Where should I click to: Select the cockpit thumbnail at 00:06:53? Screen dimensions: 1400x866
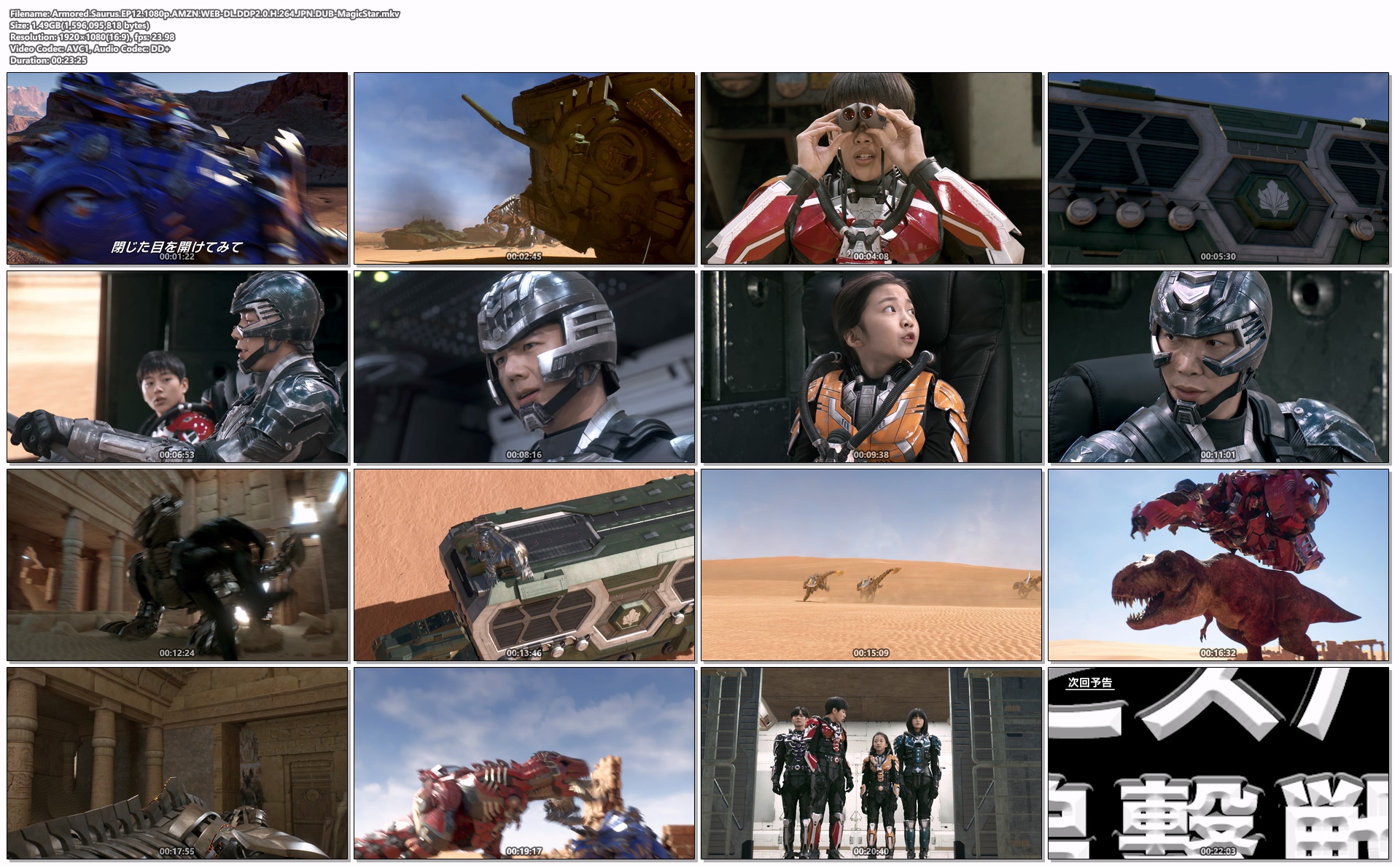coord(177,367)
